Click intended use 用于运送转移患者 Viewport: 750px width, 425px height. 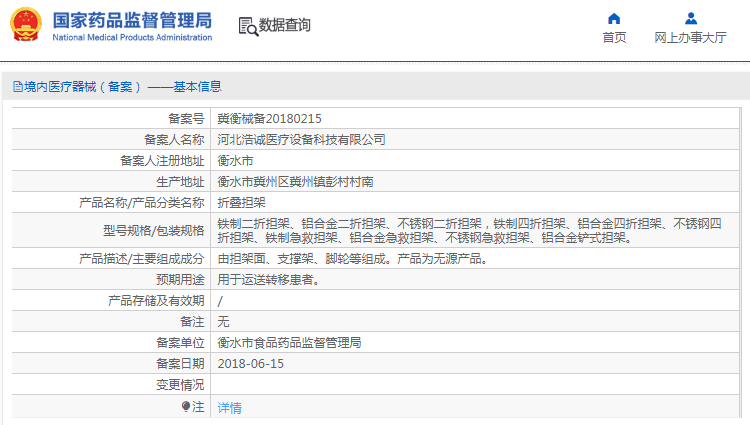[x=269, y=279]
